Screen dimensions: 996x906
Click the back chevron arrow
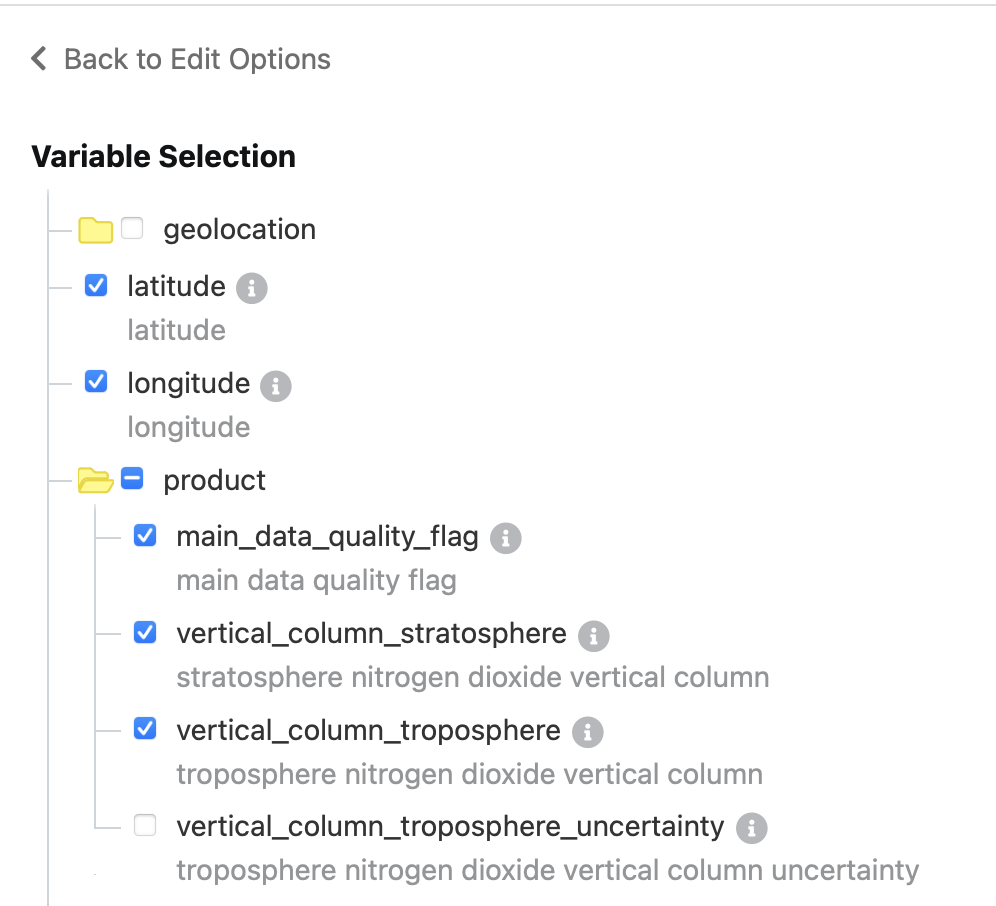pyautogui.click(x=39, y=59)
